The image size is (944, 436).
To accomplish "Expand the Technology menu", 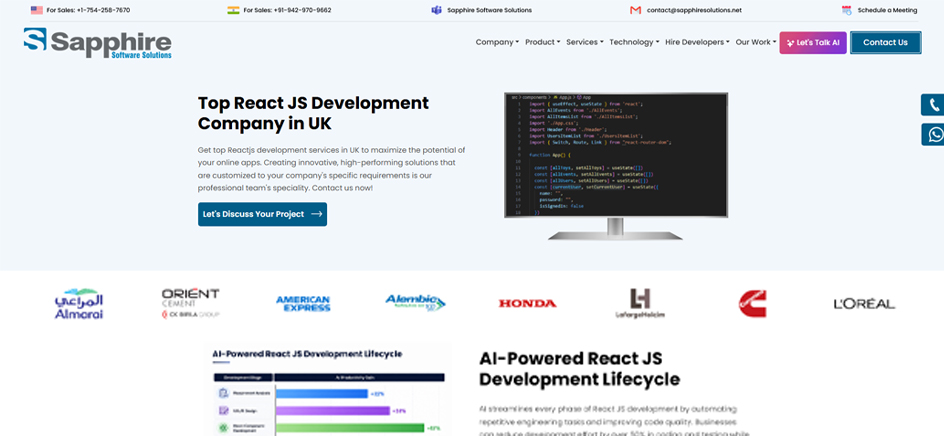I will click(x=634, y=42).
